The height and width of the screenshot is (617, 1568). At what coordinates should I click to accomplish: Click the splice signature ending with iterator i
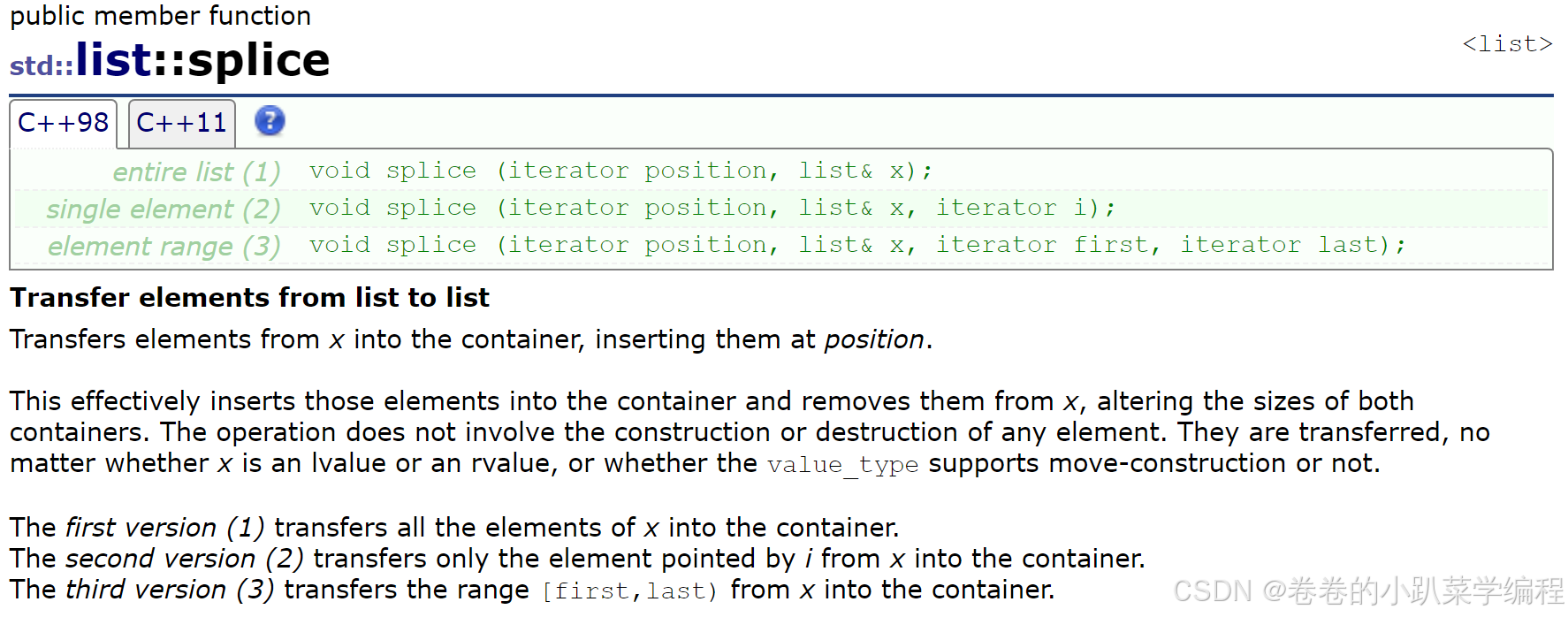click(x=712, y=208)
